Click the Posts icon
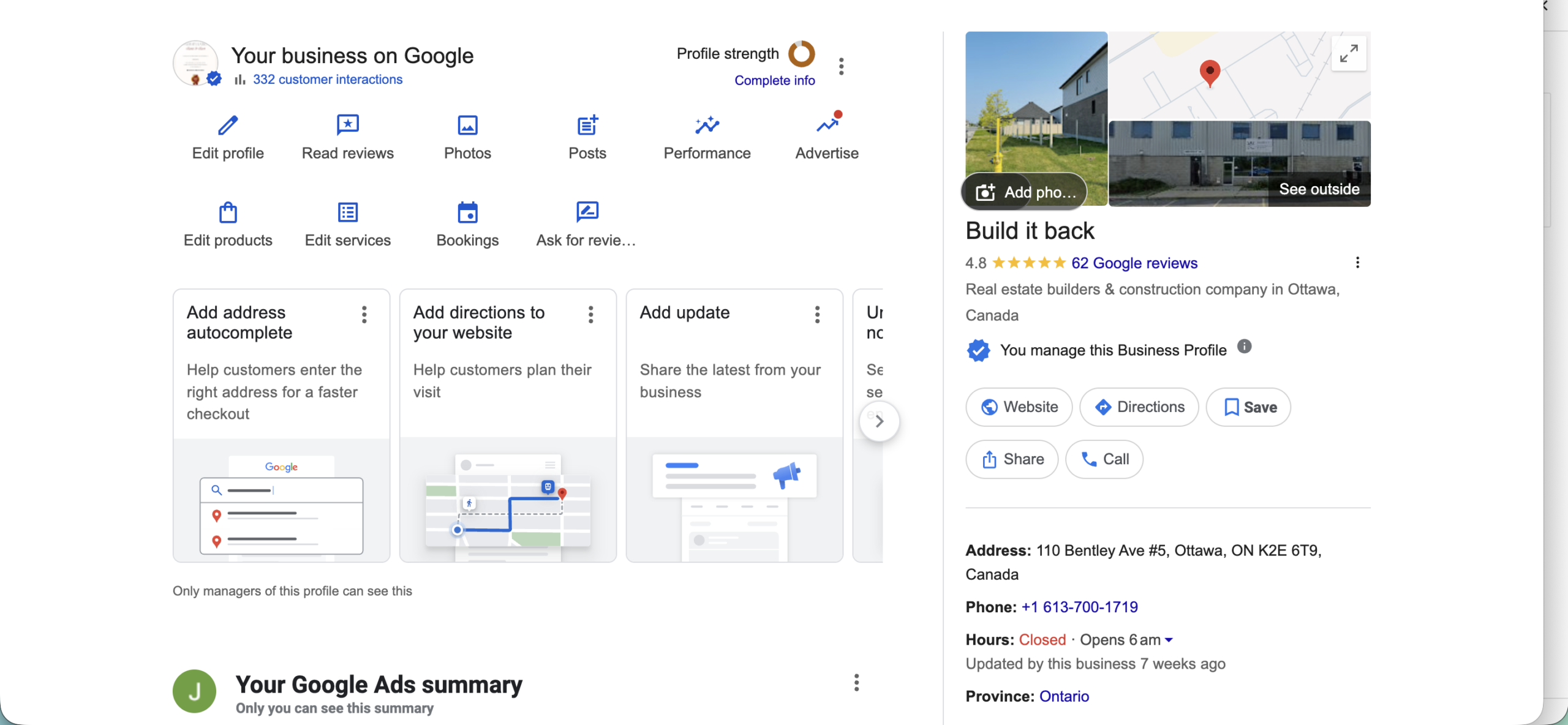 click(x=587, y=126)
